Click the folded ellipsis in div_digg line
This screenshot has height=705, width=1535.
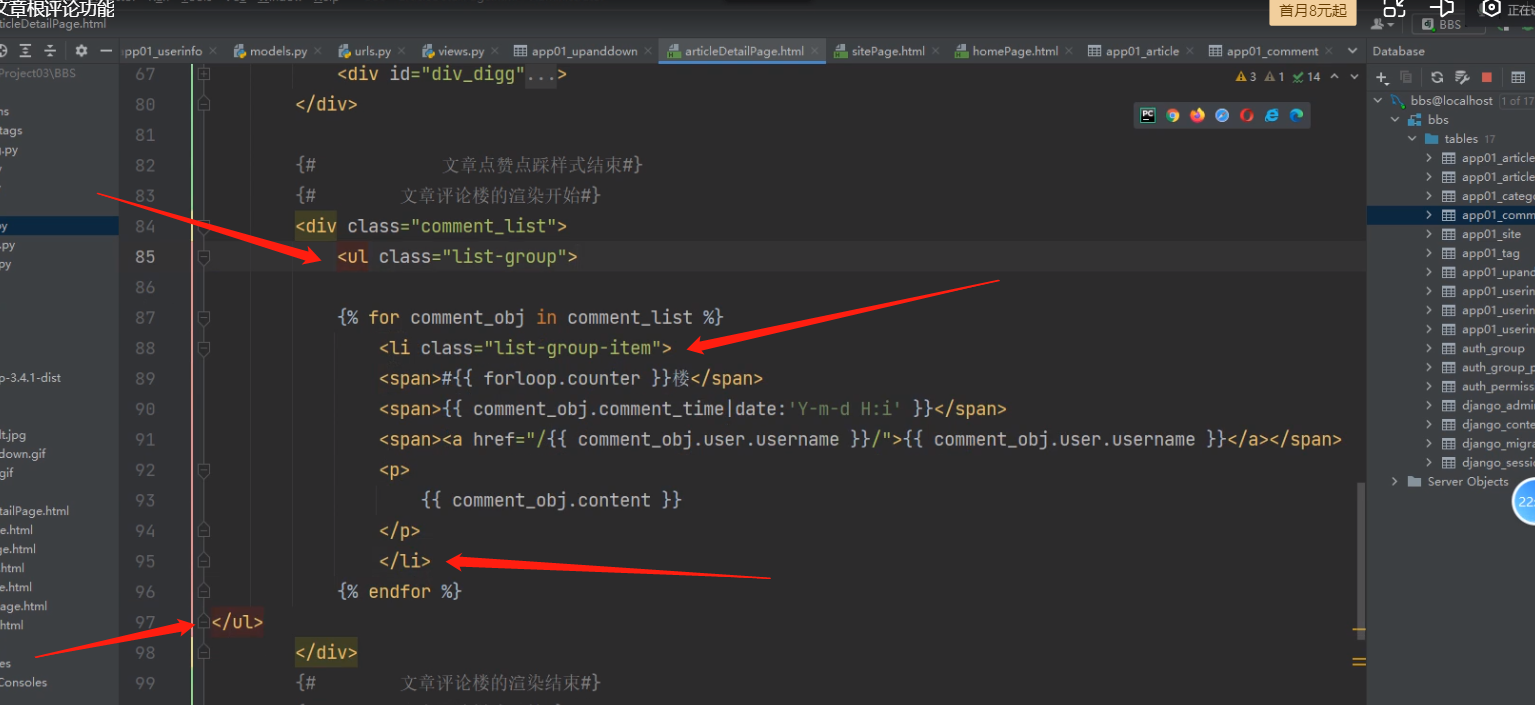[x=541, y=74]
